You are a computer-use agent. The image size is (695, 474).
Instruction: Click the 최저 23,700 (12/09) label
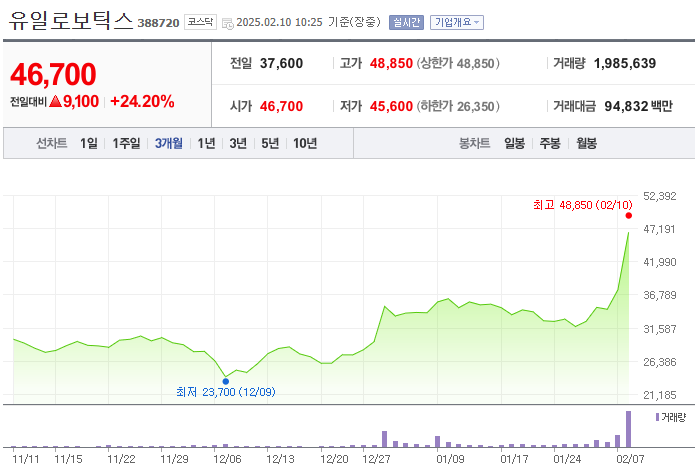click(226, 392)
